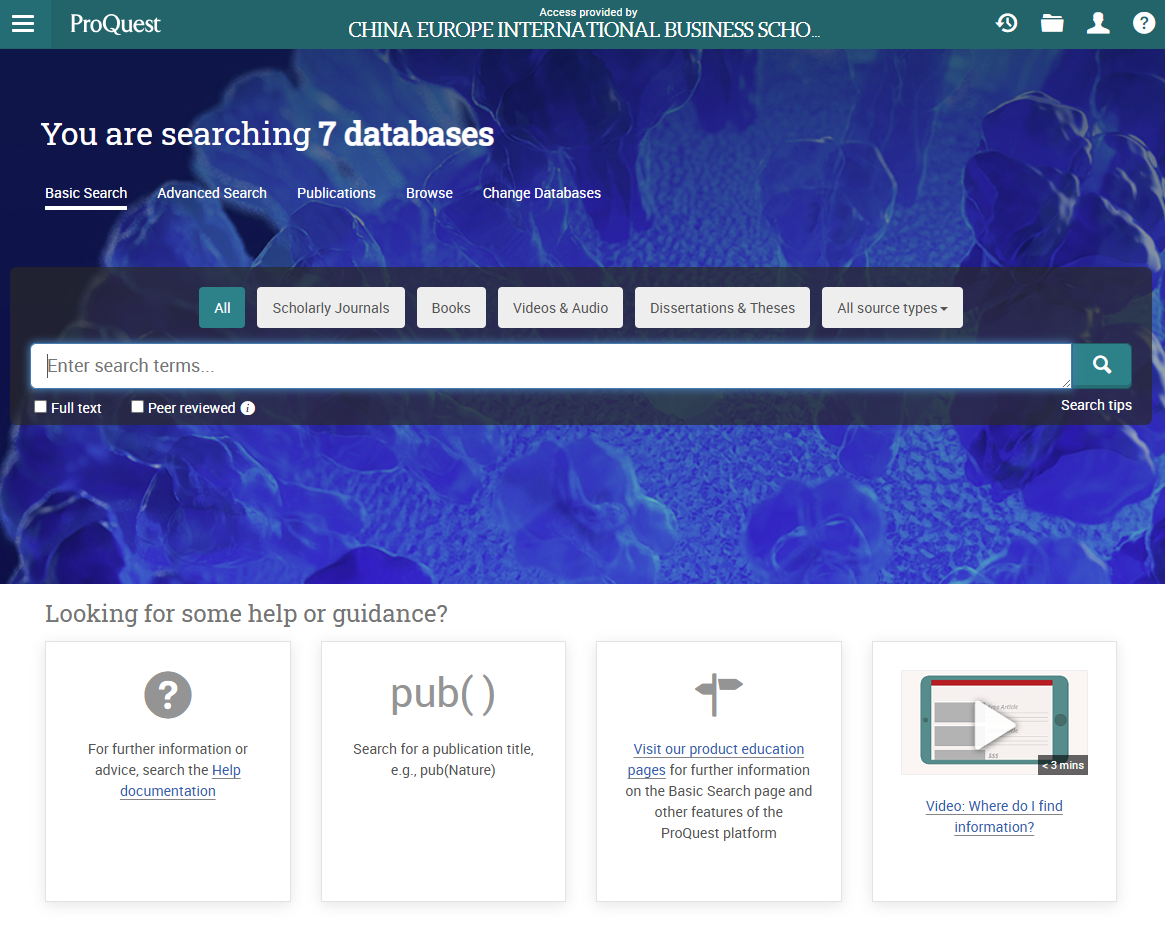Open the Publications tab

336,193
